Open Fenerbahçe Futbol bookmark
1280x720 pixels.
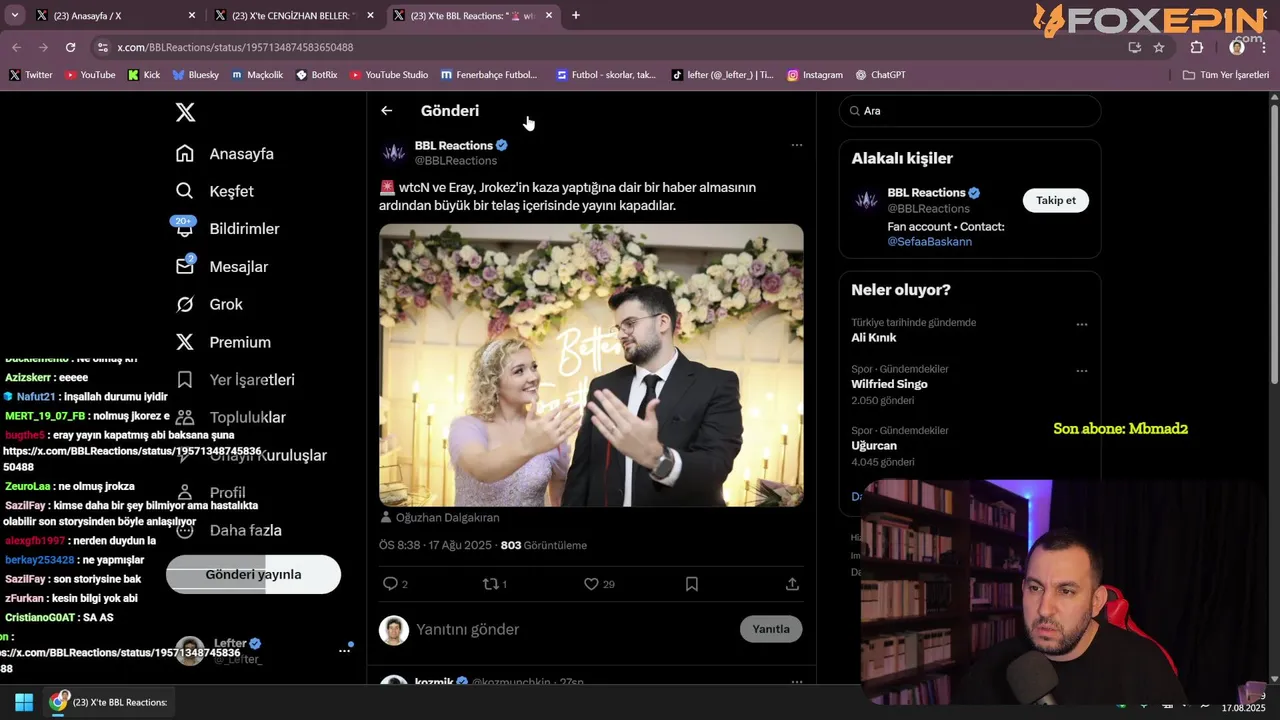[488, 75]
